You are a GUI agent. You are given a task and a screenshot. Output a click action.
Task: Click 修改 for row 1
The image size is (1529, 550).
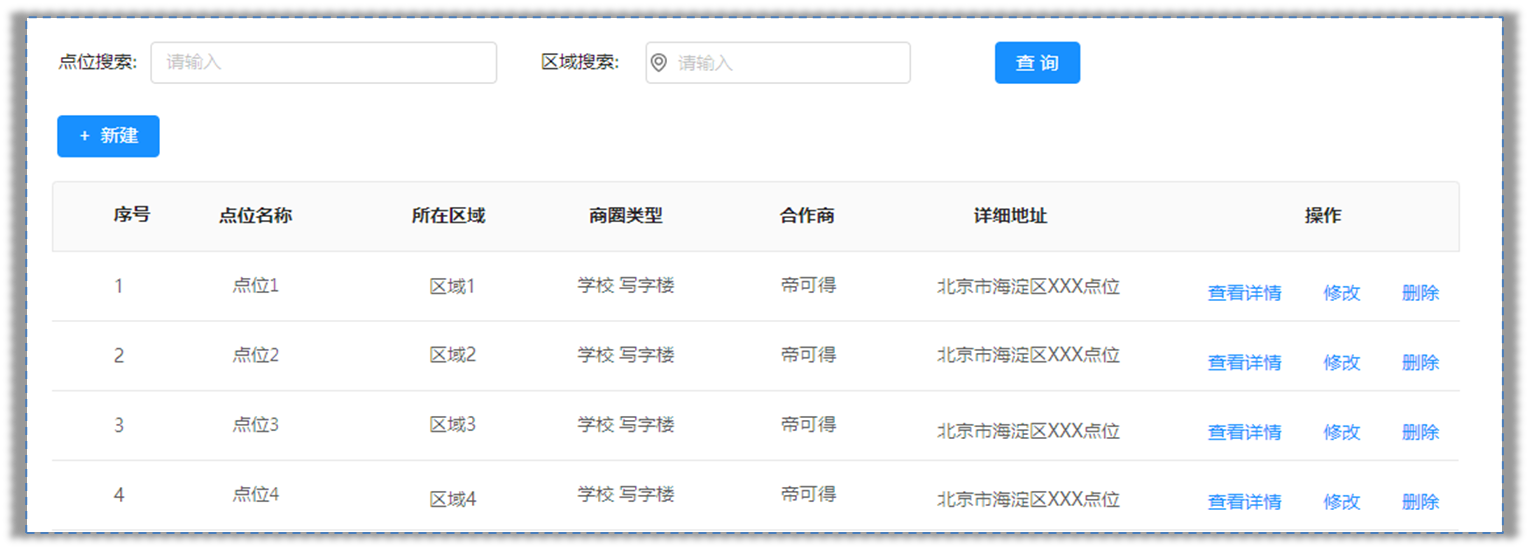pyautogui.click(x=1342, y=293)
